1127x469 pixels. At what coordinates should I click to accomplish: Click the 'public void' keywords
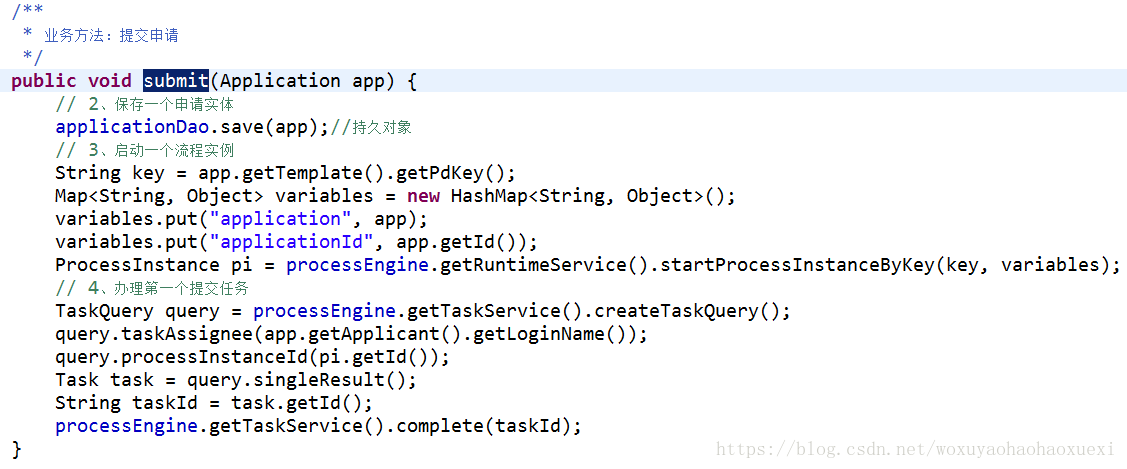[71, 80]
